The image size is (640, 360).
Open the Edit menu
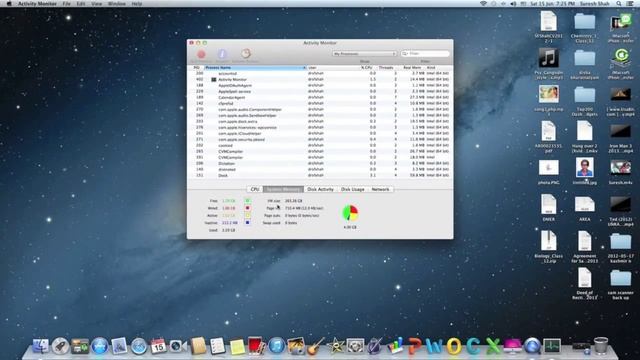tap(81, 4)
